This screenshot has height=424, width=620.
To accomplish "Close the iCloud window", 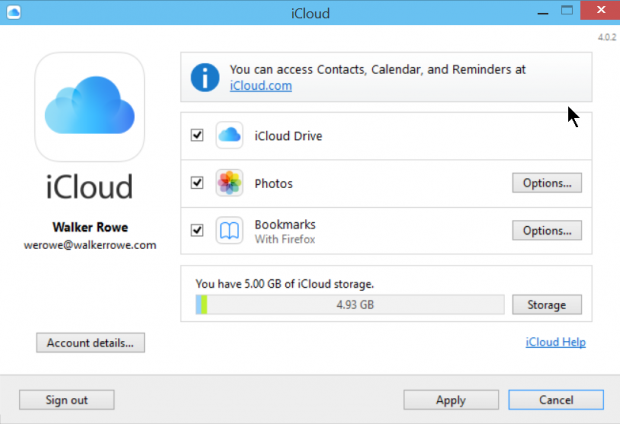I will pyautogui.click(x=601, y=10).
